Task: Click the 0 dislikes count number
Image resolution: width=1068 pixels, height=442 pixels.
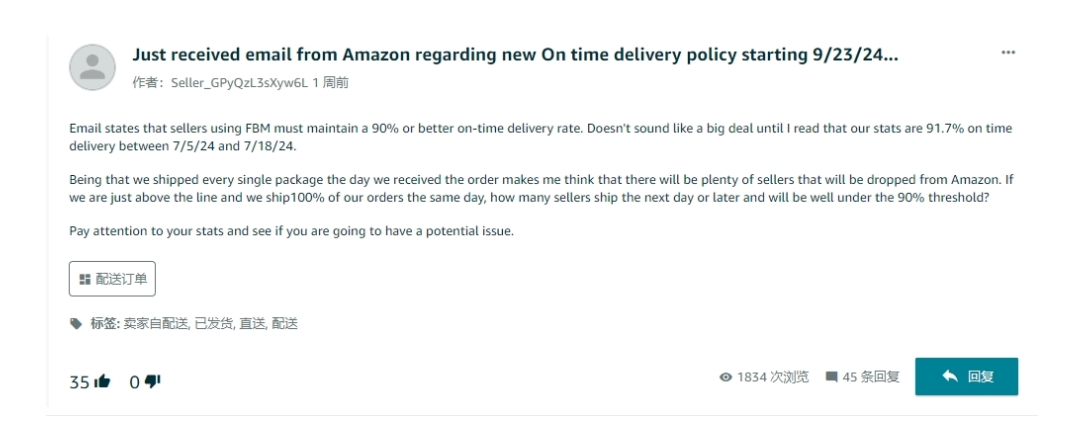Action: (x=134, y=382)
